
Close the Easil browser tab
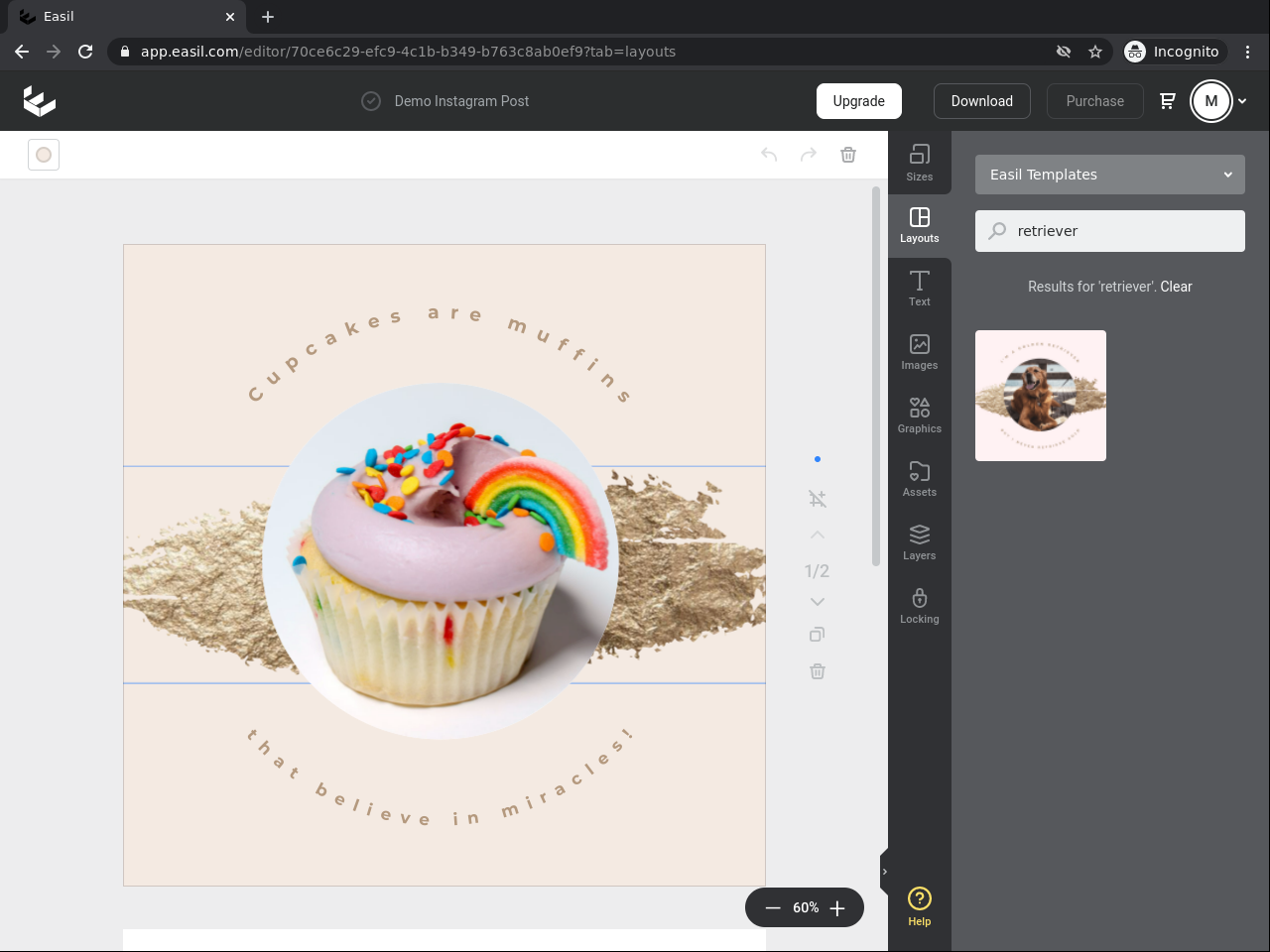(x=230, y=17)
